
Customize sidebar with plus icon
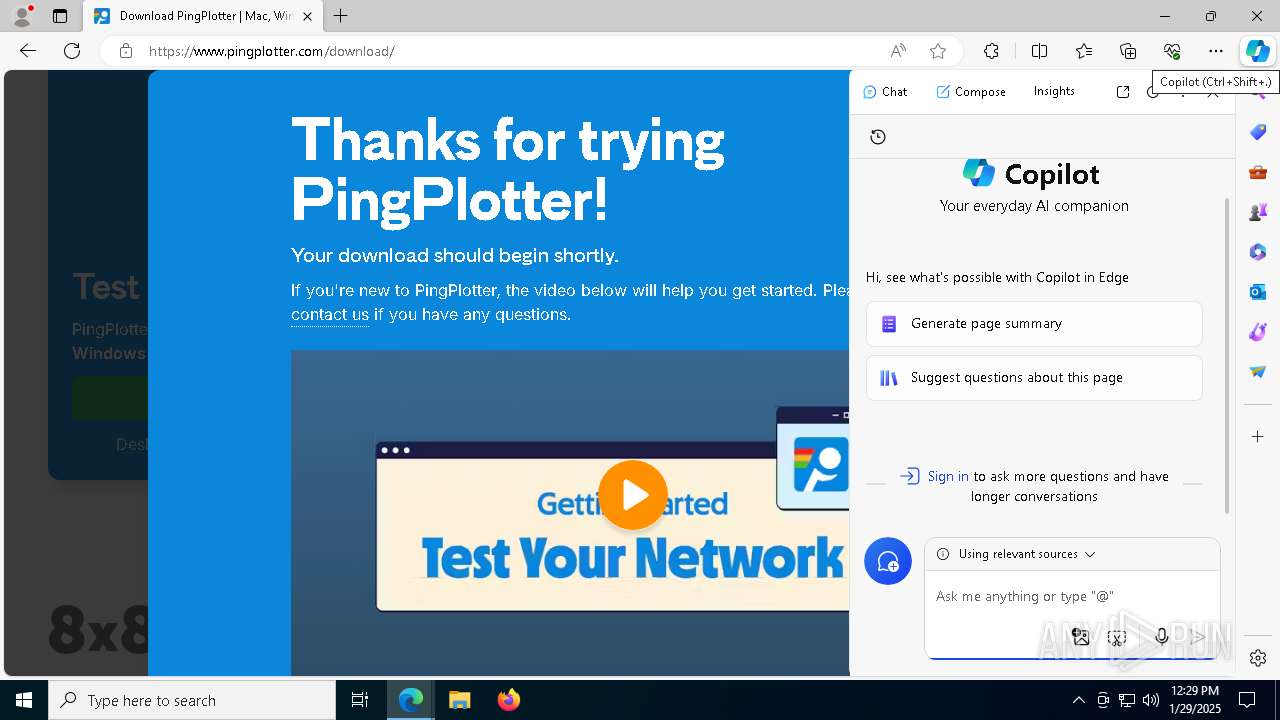pyautogui.click(x=1258, y=436)
